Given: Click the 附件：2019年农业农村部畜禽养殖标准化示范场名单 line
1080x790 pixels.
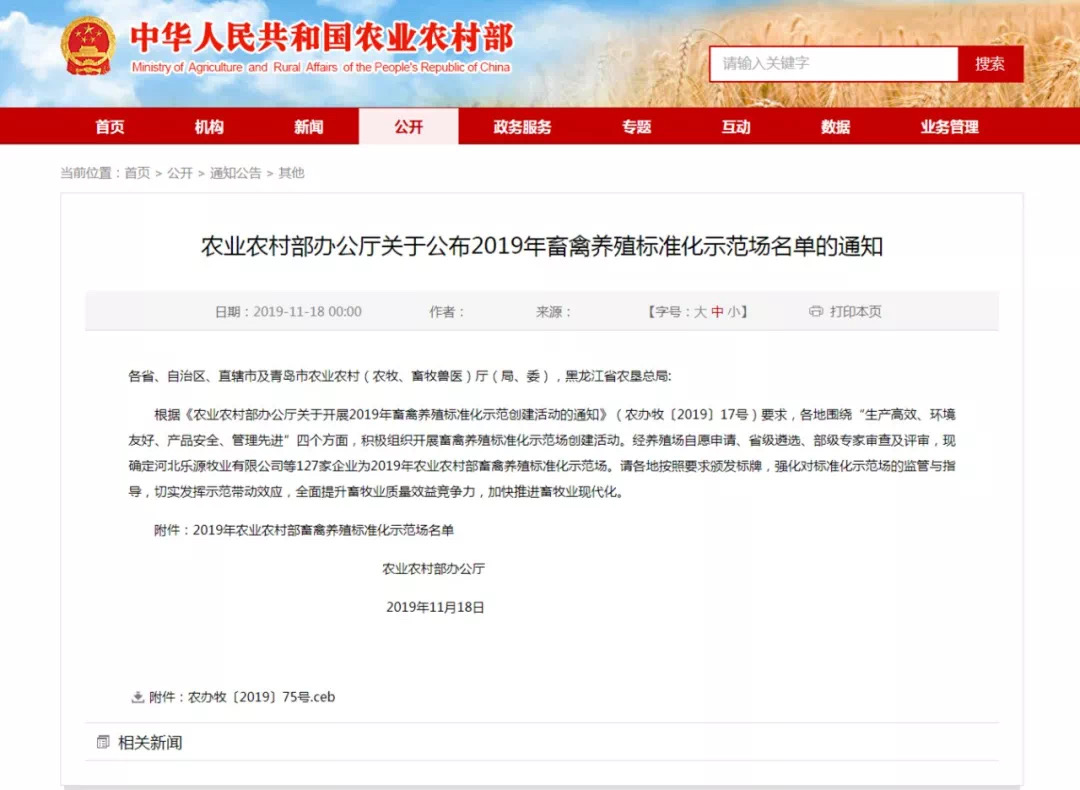Looking at the screenshot, I should (x=304, y=530).
